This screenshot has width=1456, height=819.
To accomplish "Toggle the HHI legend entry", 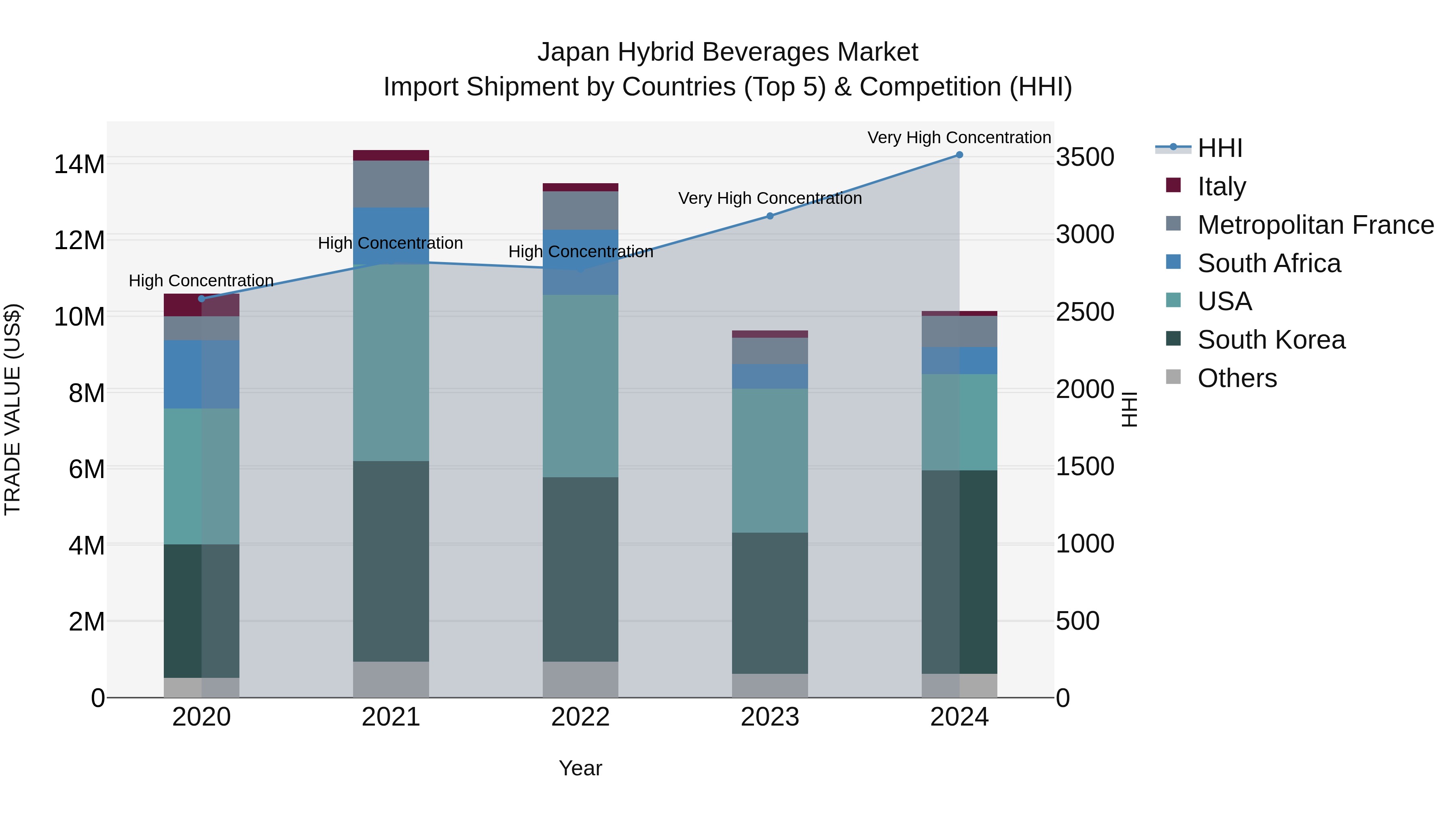I will [x=1199, y=148].
